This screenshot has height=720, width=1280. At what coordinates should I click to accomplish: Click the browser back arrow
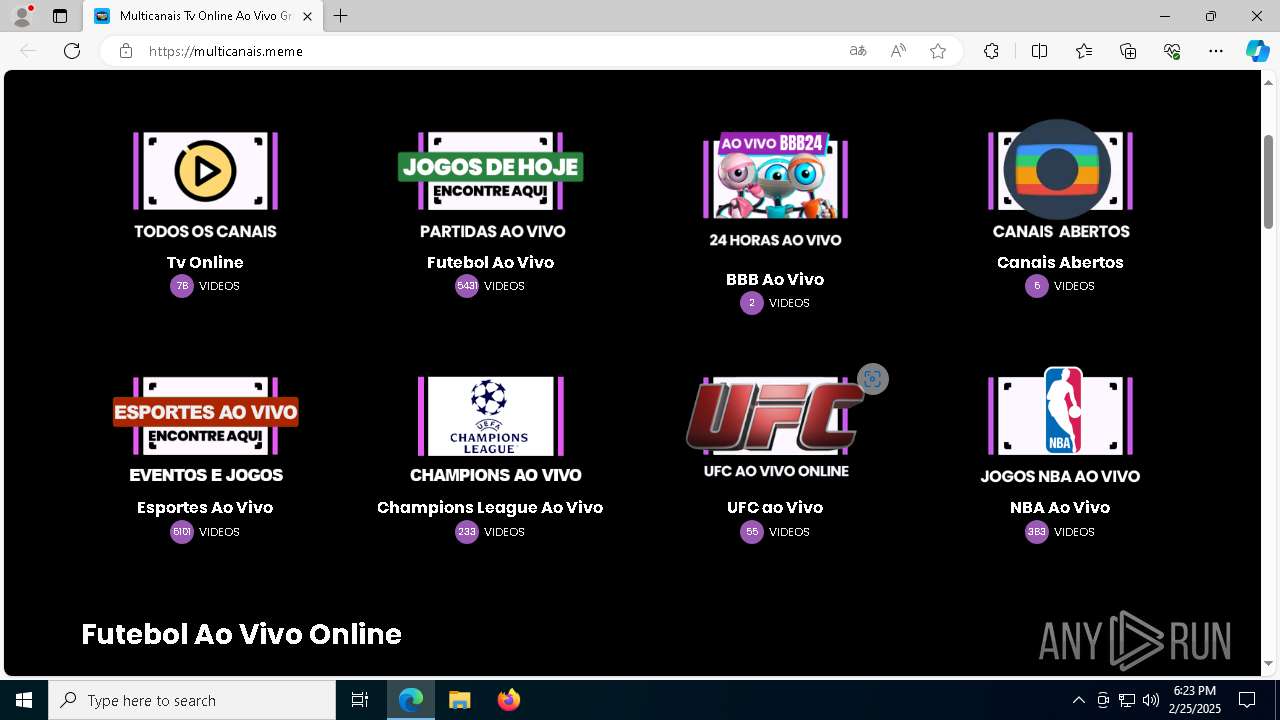[x=28, y=51]
